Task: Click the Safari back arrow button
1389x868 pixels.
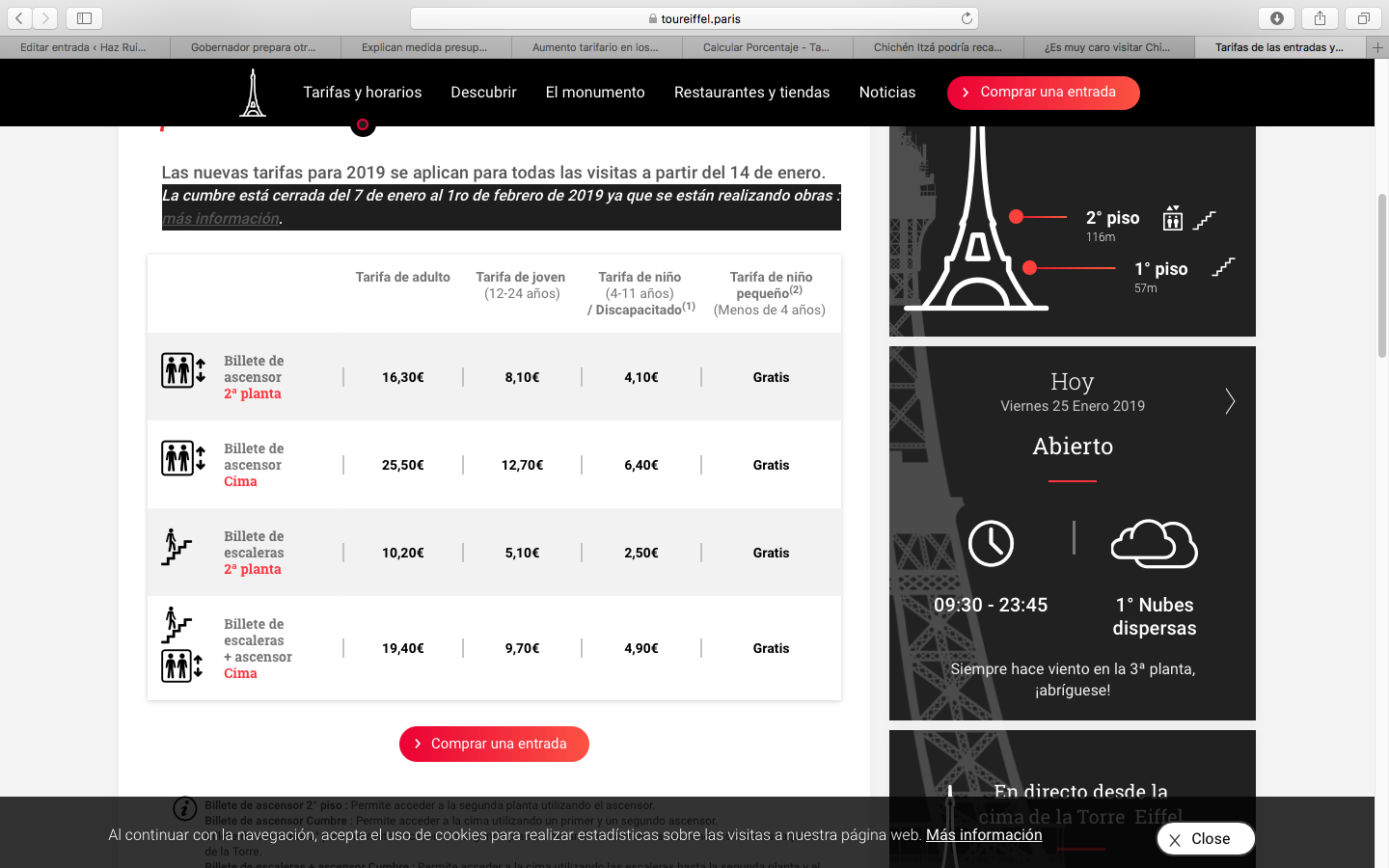Action: tap(19, 17)
